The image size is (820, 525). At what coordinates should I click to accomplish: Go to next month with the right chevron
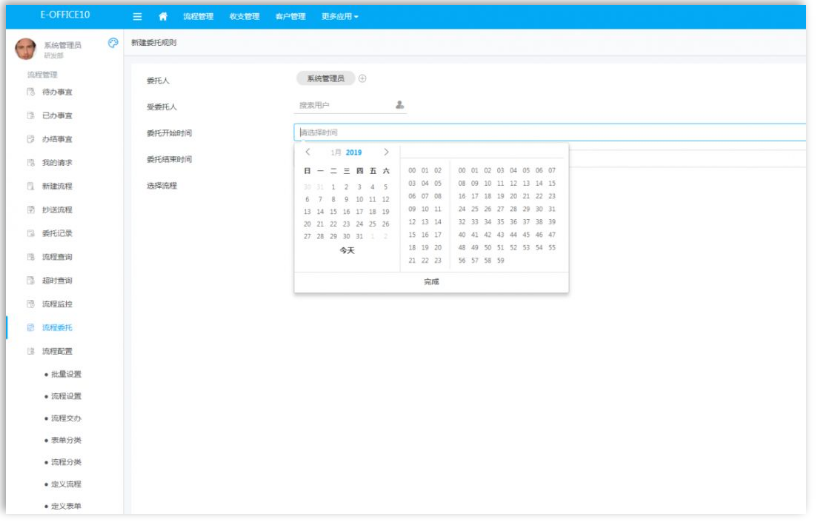click(x=386, y=152)
